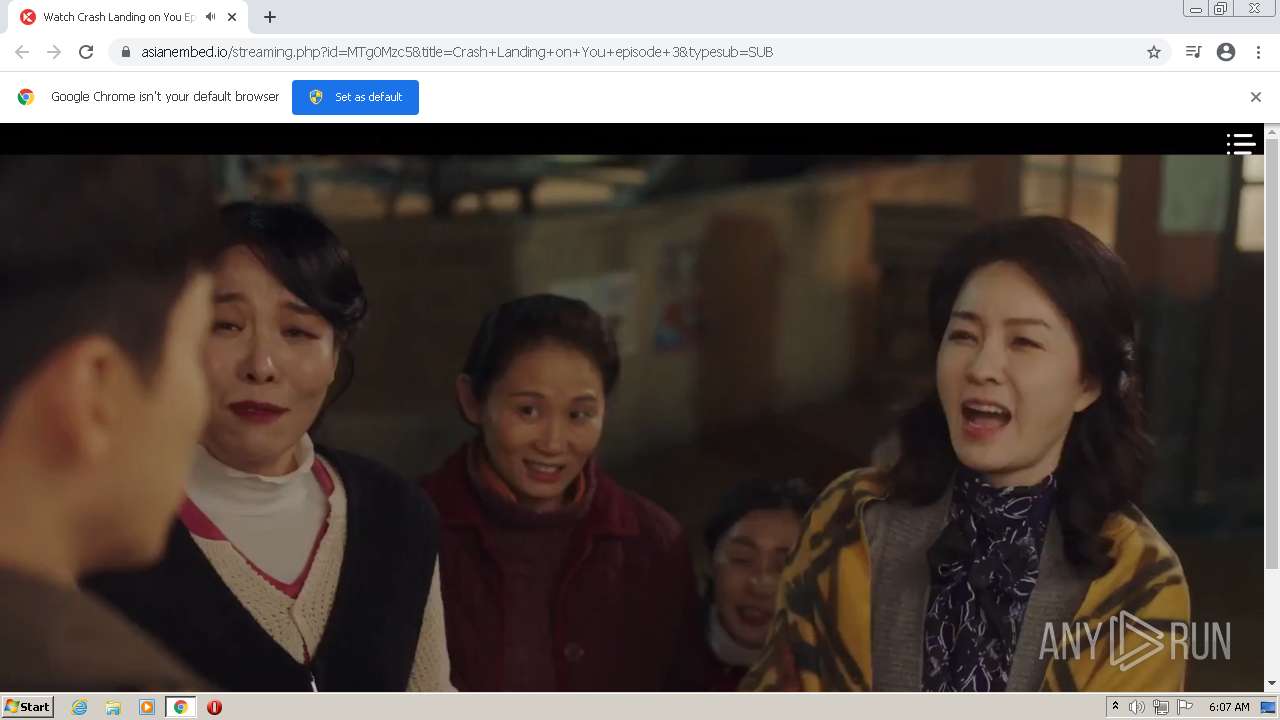
Task: Open the Action Center flag icon
Action: (1185, 707)
